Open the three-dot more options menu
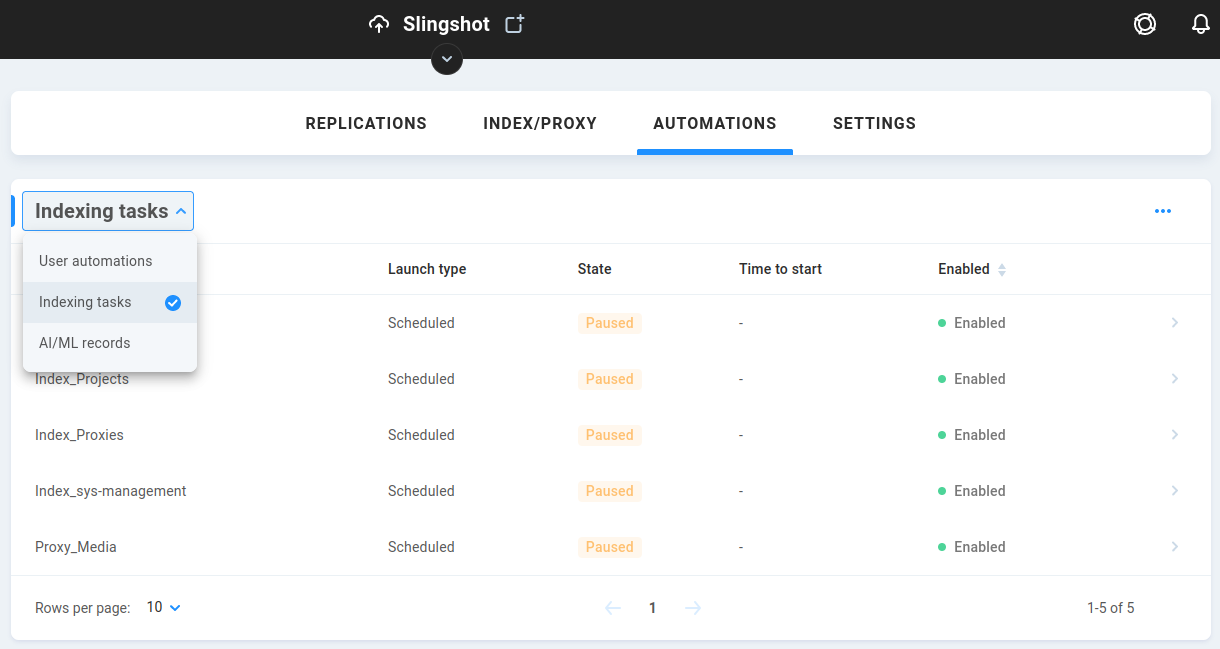This screenshot has width=1220, height=649. [x=1162, y=211]
